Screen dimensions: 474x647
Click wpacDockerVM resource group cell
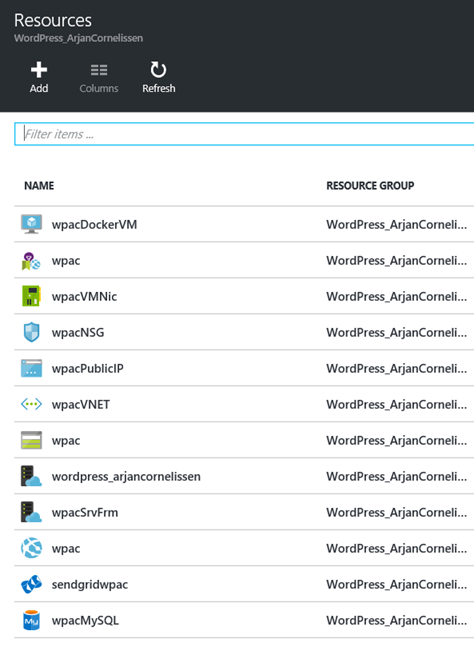click(x=396, y=224)
